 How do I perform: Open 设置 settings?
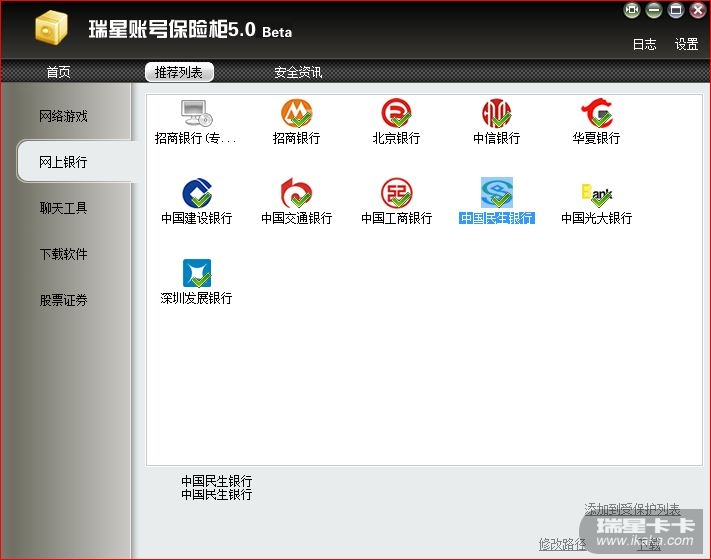pos(686,44)
